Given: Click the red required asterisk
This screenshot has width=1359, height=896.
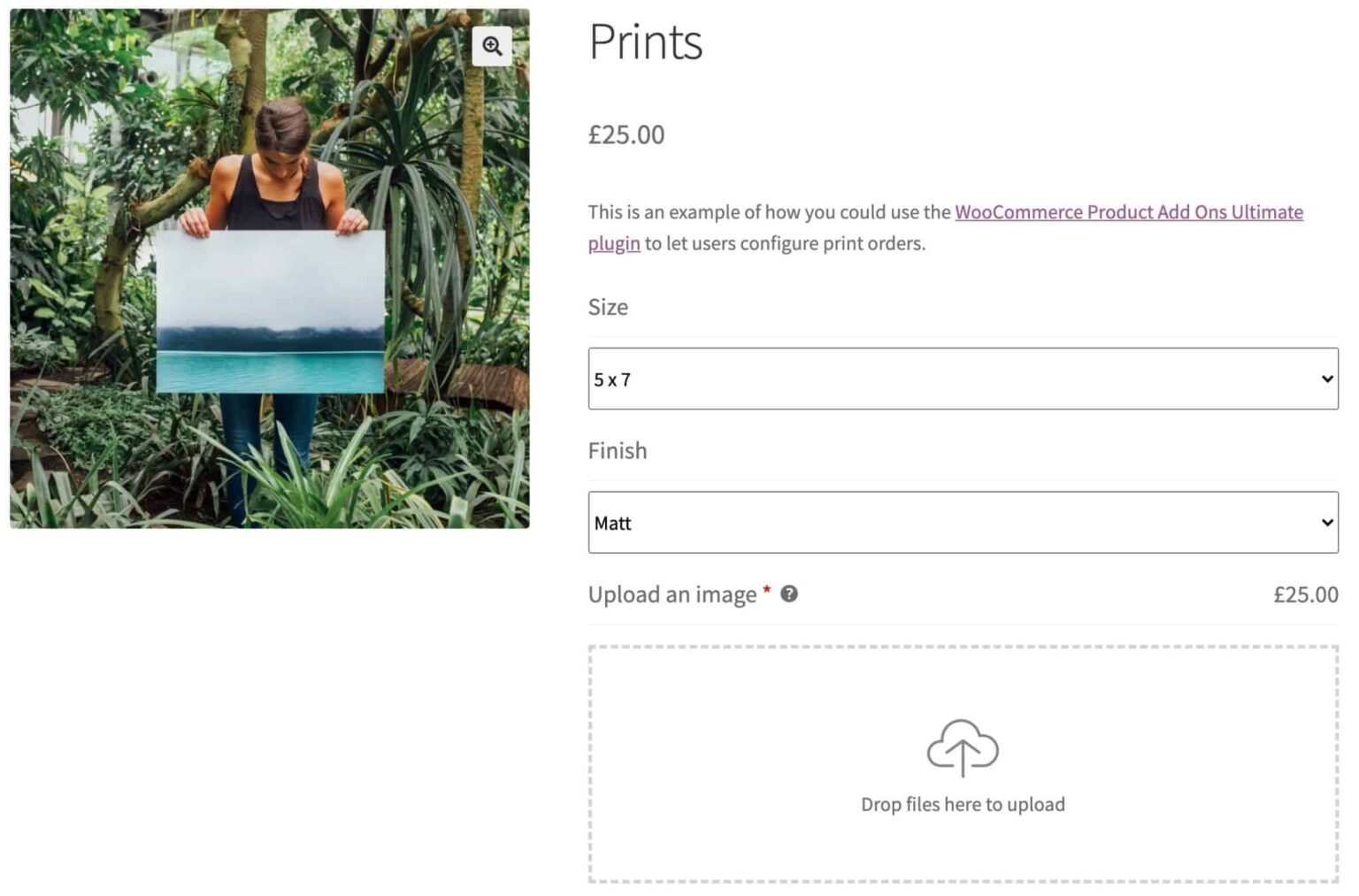Looking at the screenshot, I should [x=767, y=590].
